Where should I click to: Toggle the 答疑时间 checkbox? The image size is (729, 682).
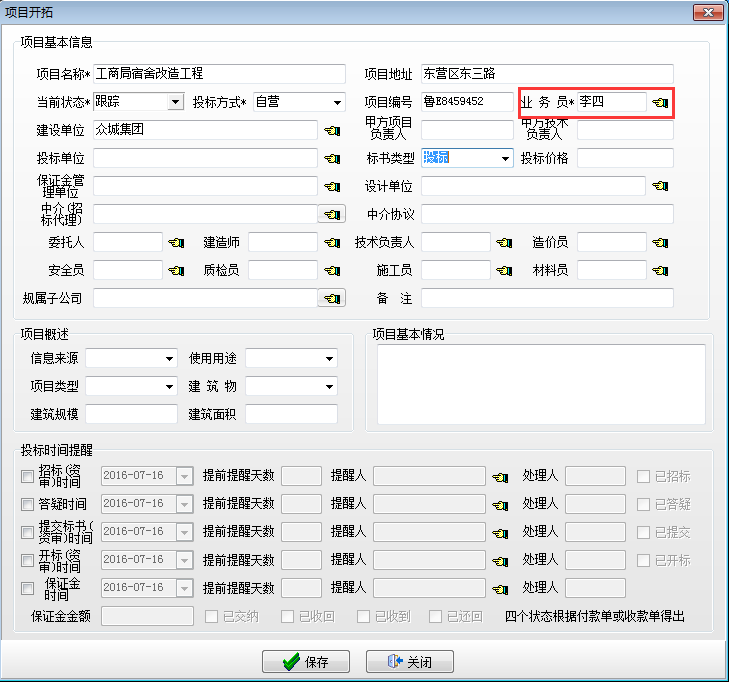(x=27, y=504)
